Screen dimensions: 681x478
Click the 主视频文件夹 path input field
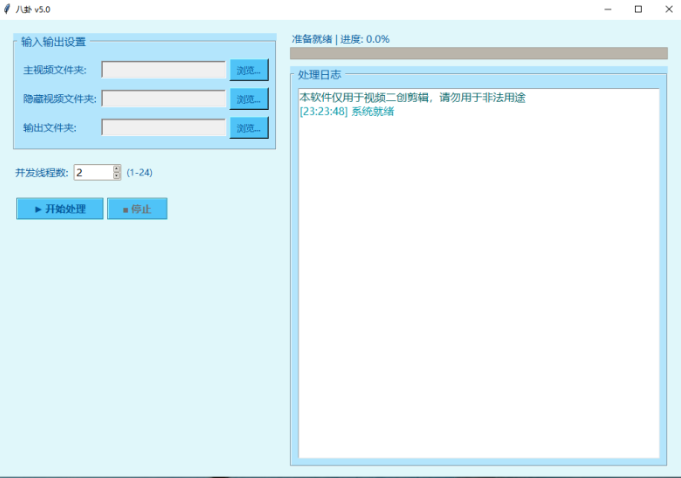point(164,70)
